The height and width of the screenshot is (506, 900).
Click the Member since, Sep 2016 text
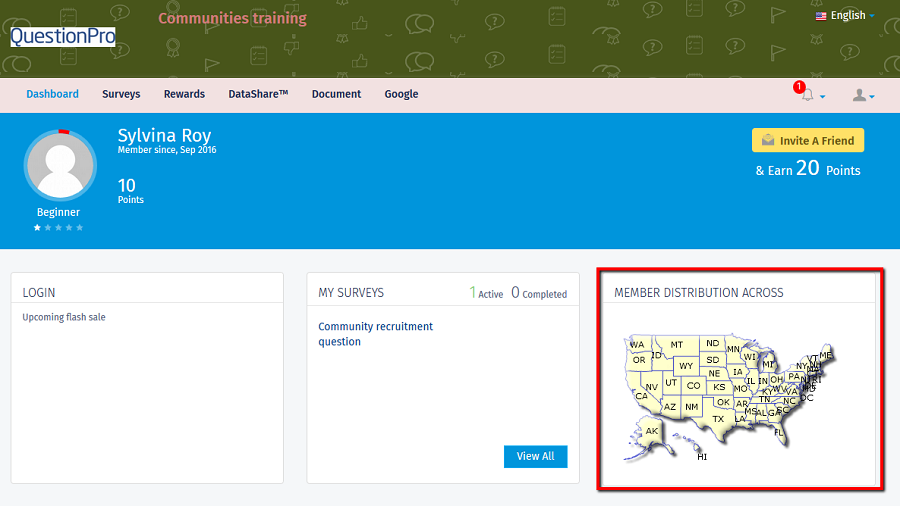click(x=167, y=150)
